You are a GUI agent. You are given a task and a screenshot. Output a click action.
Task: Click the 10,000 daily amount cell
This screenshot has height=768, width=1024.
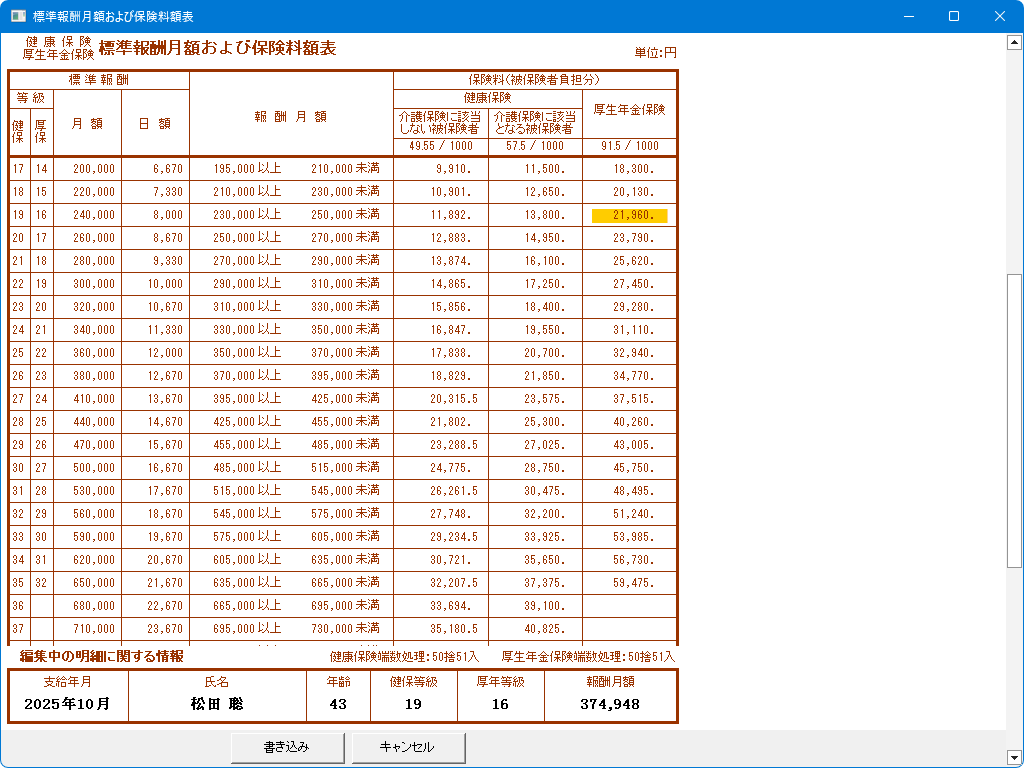[155, 284]
